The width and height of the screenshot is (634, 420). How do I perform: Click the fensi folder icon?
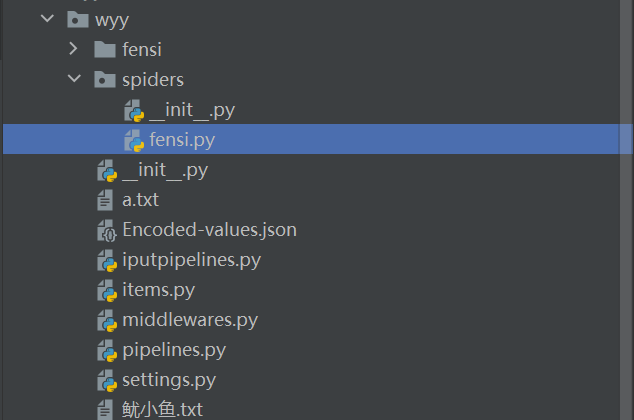point(104,49)
